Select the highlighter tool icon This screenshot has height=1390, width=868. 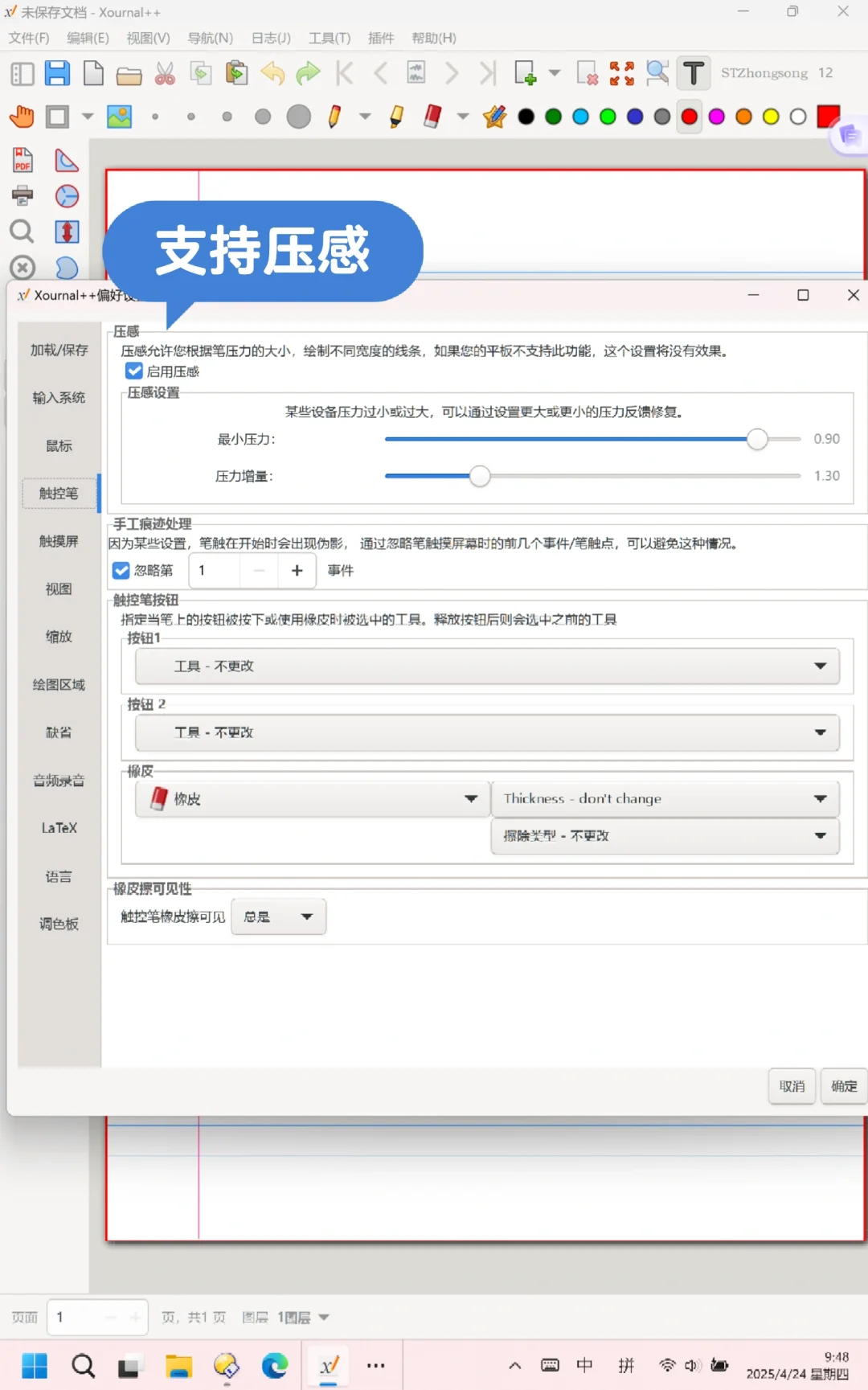396,117
